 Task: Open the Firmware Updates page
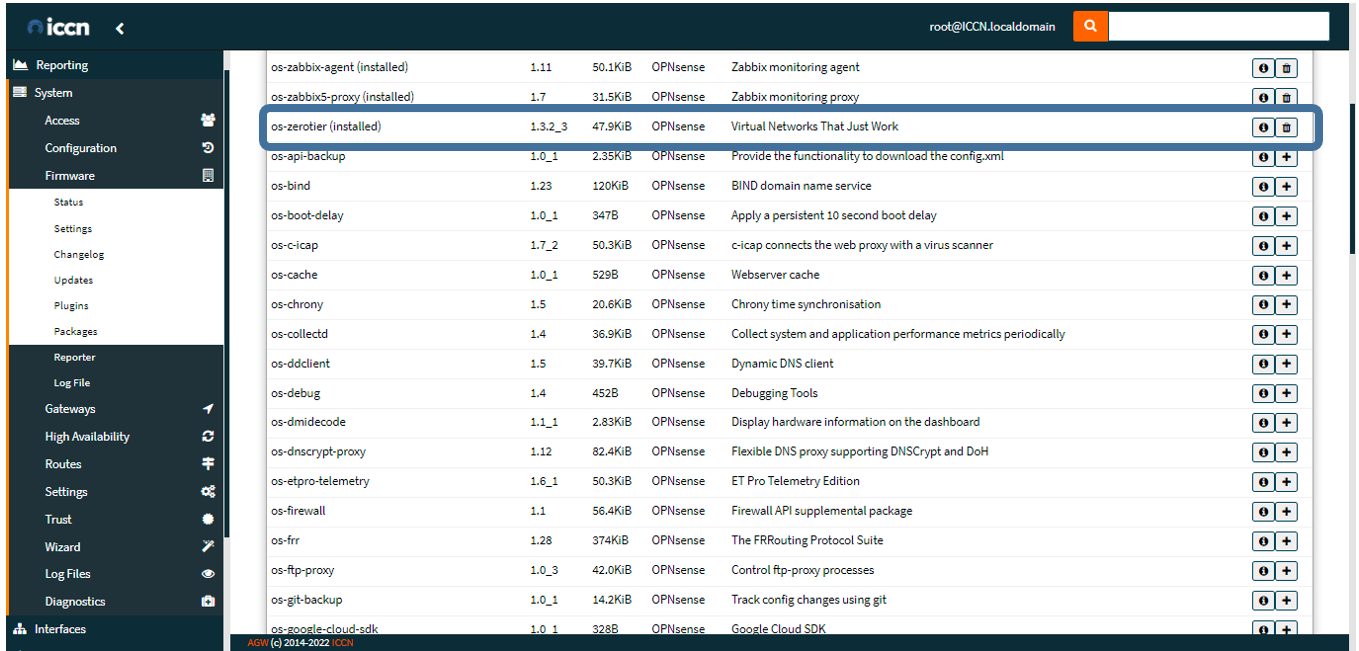tap(74, 280)
